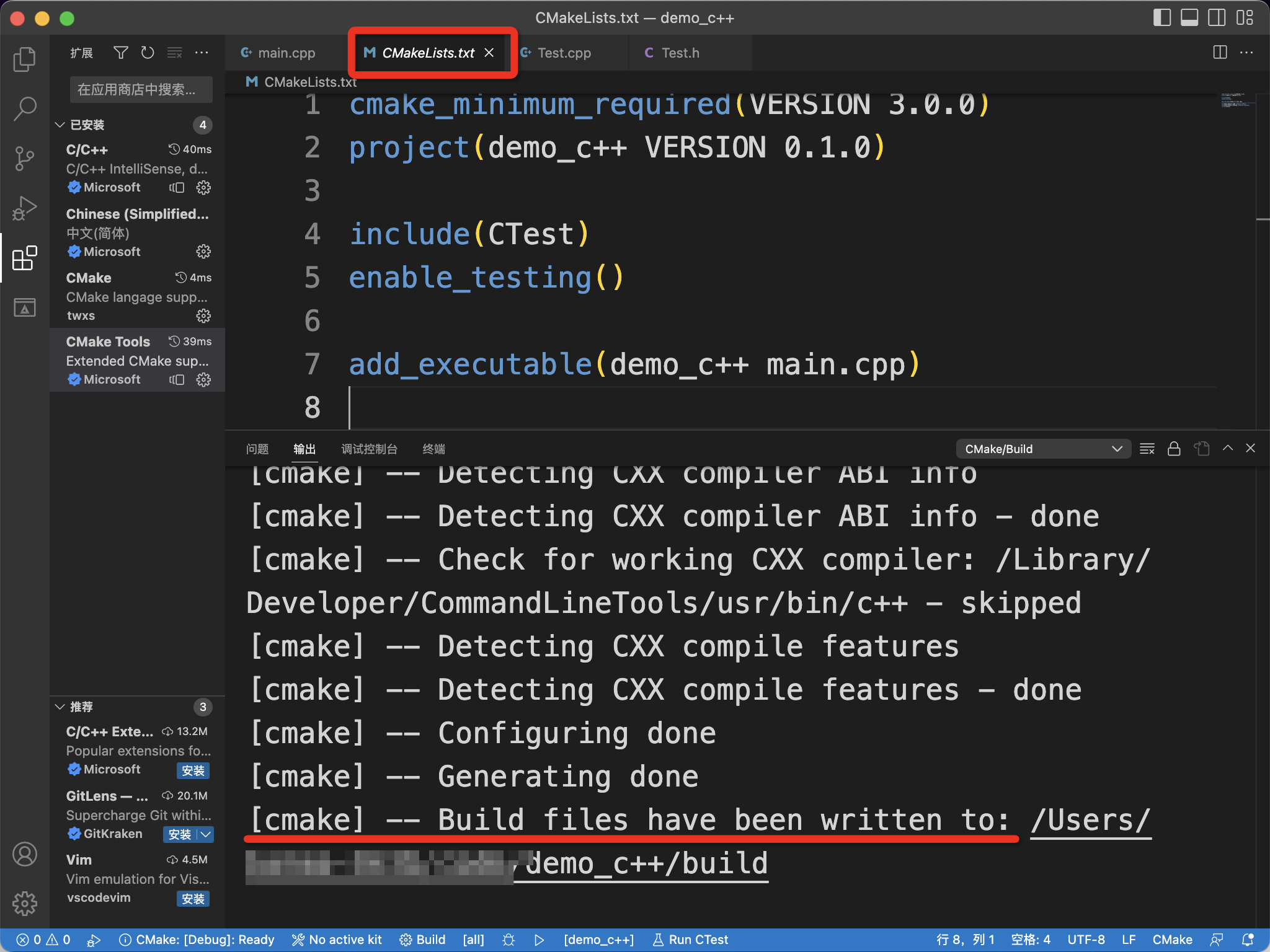
Task: Split the editor to the right
Action: pyautogui.click(x=1220, y=53)
